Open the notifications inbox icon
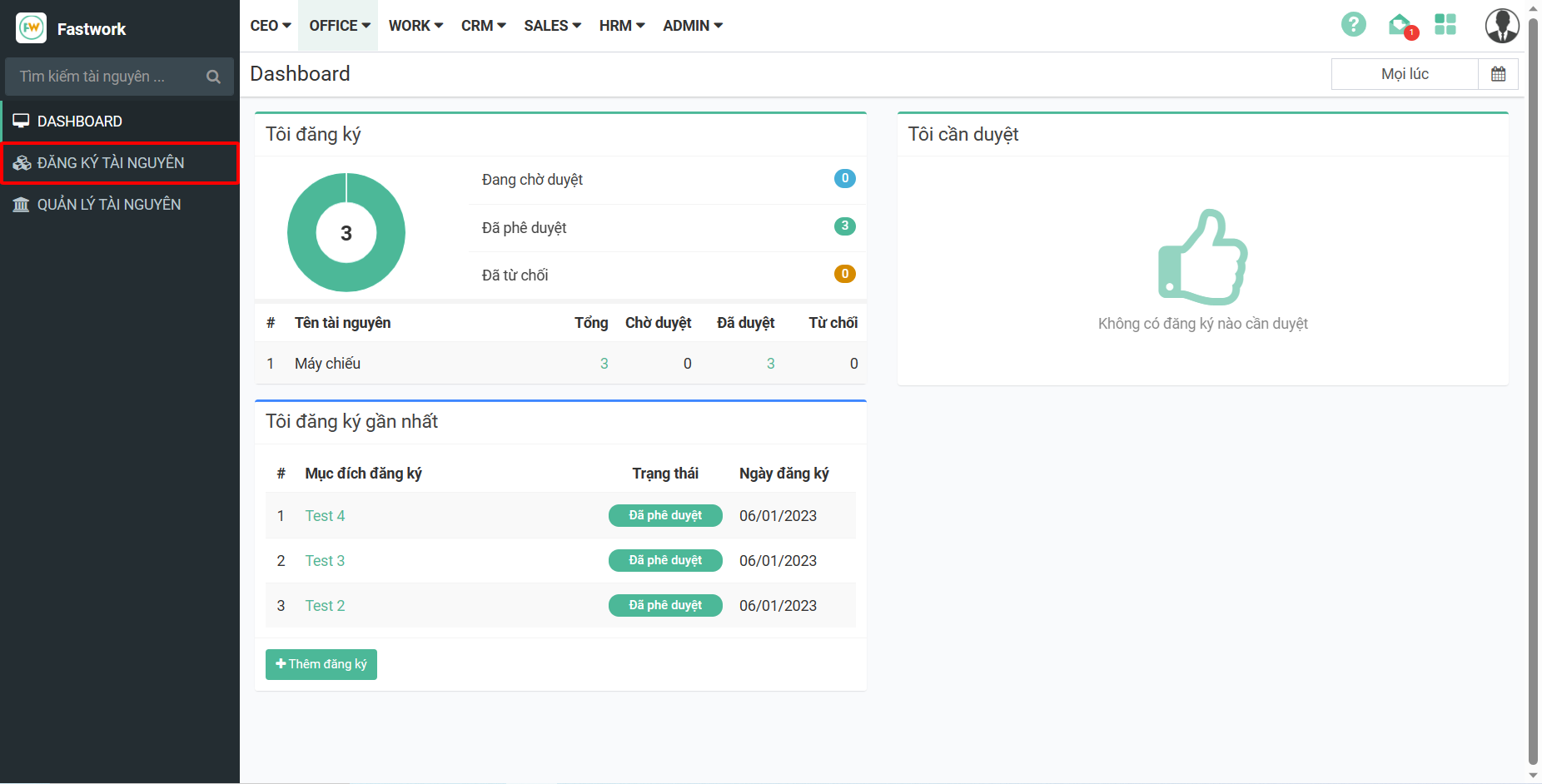The height and width of the screenshot is (784, 1542). click(1400, 25)
